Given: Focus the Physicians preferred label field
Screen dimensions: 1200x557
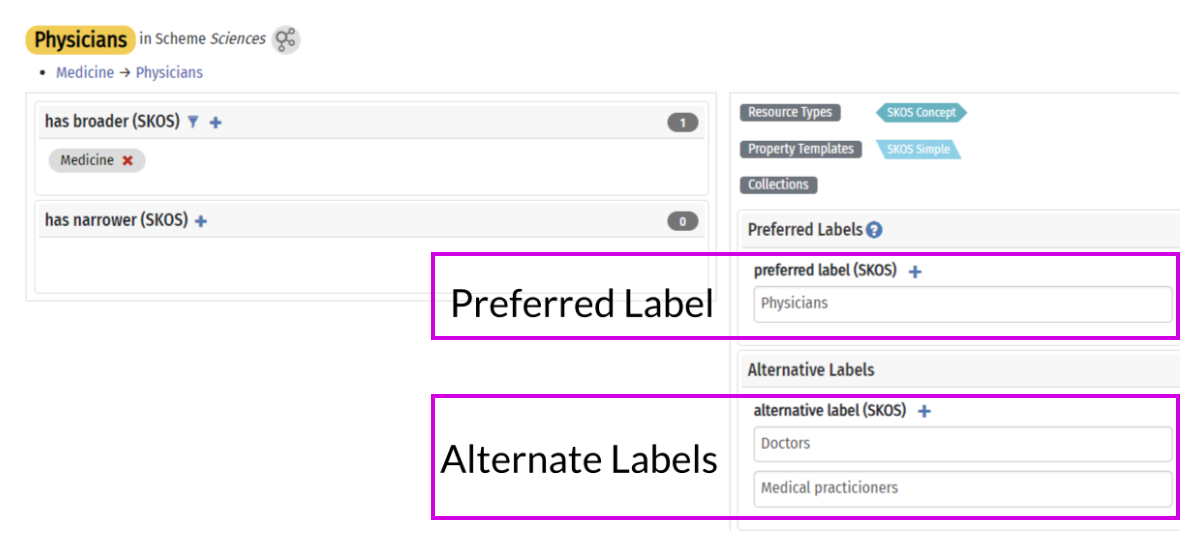Looking at the screenshot, I should [961, 304].
